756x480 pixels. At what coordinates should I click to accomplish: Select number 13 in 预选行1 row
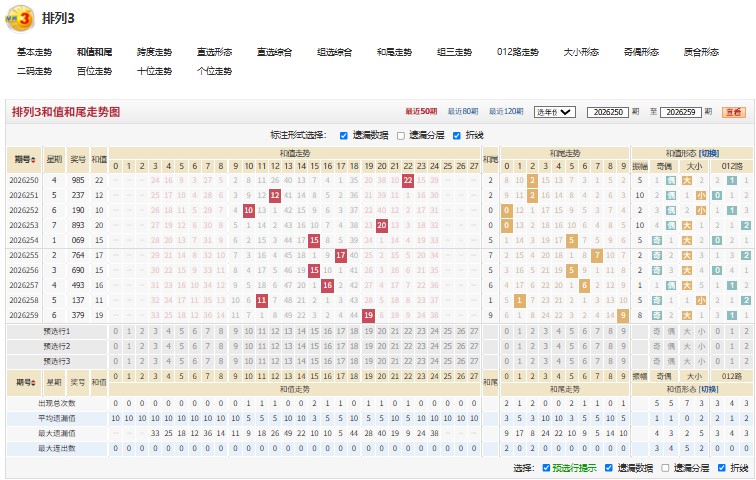(x=288, y=332)
